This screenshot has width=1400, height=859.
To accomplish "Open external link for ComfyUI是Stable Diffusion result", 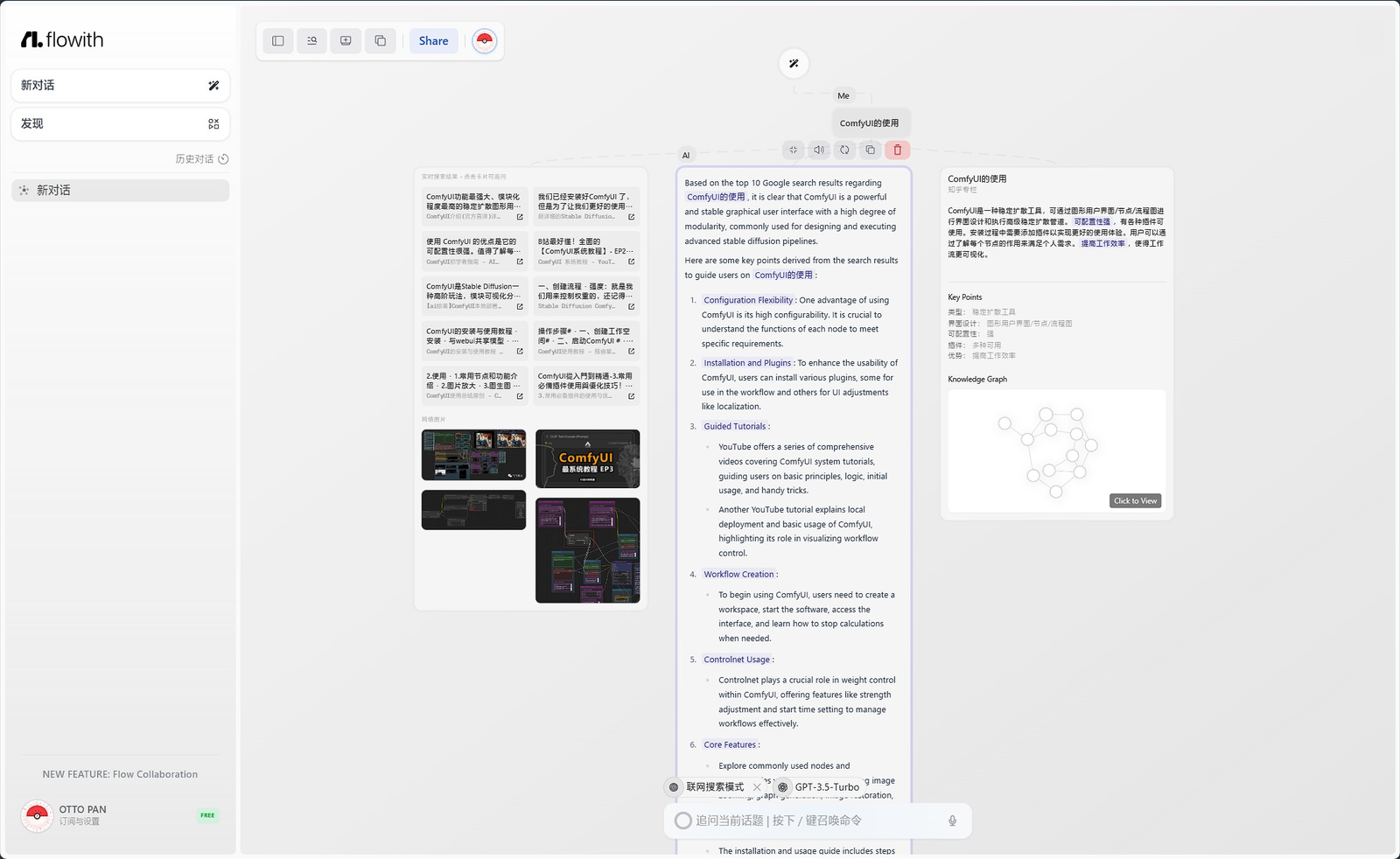I will point(520,307).
